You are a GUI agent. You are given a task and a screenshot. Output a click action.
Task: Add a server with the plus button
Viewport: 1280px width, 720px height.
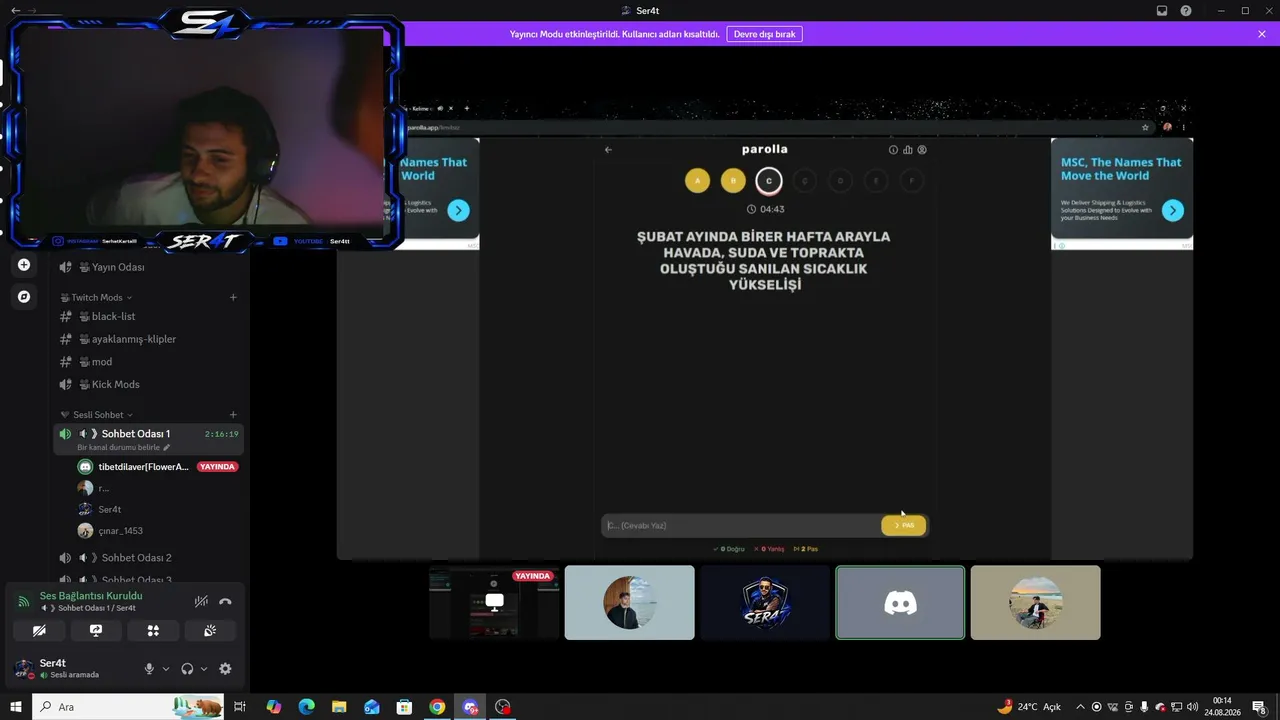point(24,265)
